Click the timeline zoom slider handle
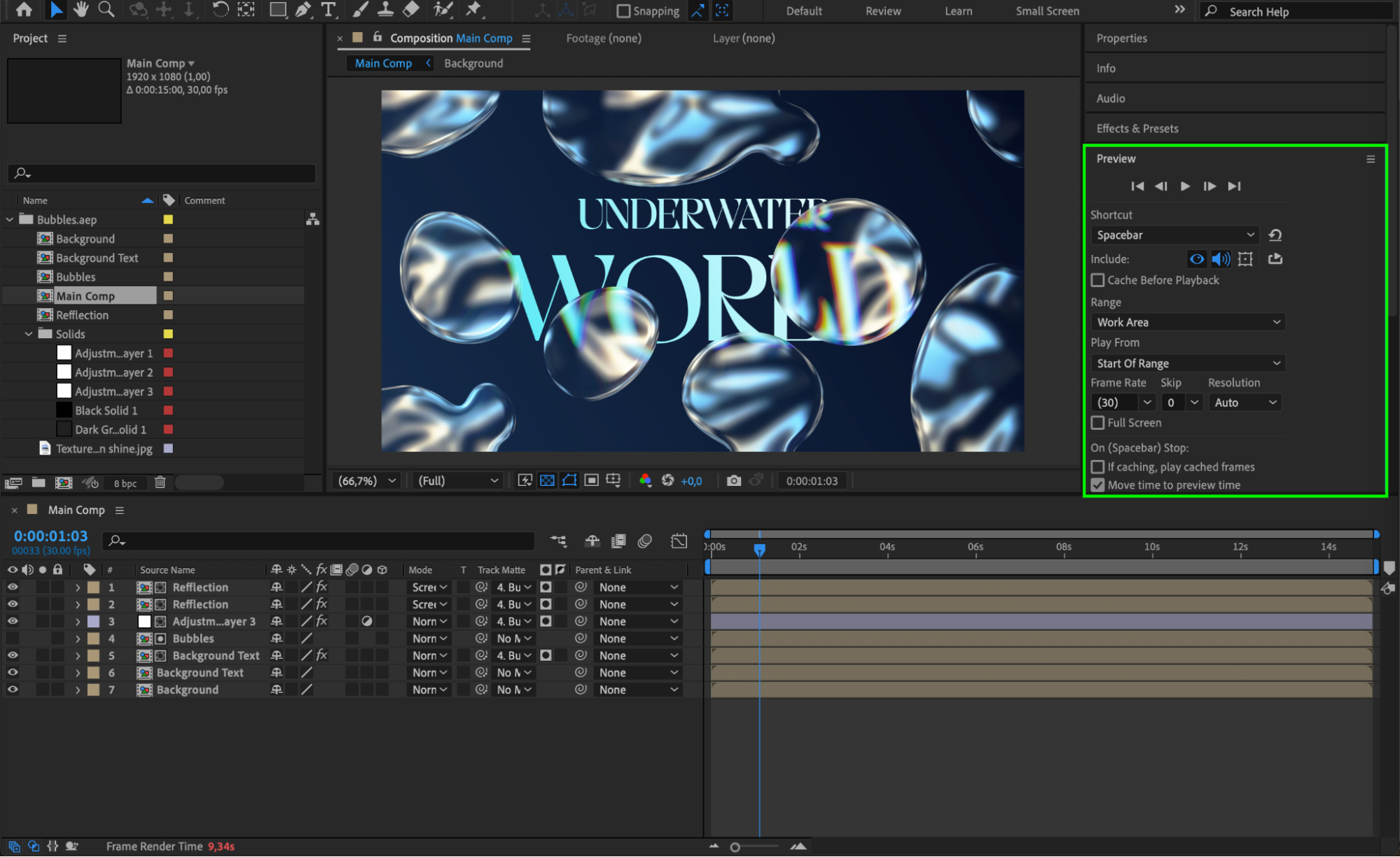This screenshot has width=1400, height=857. (735, 847)
